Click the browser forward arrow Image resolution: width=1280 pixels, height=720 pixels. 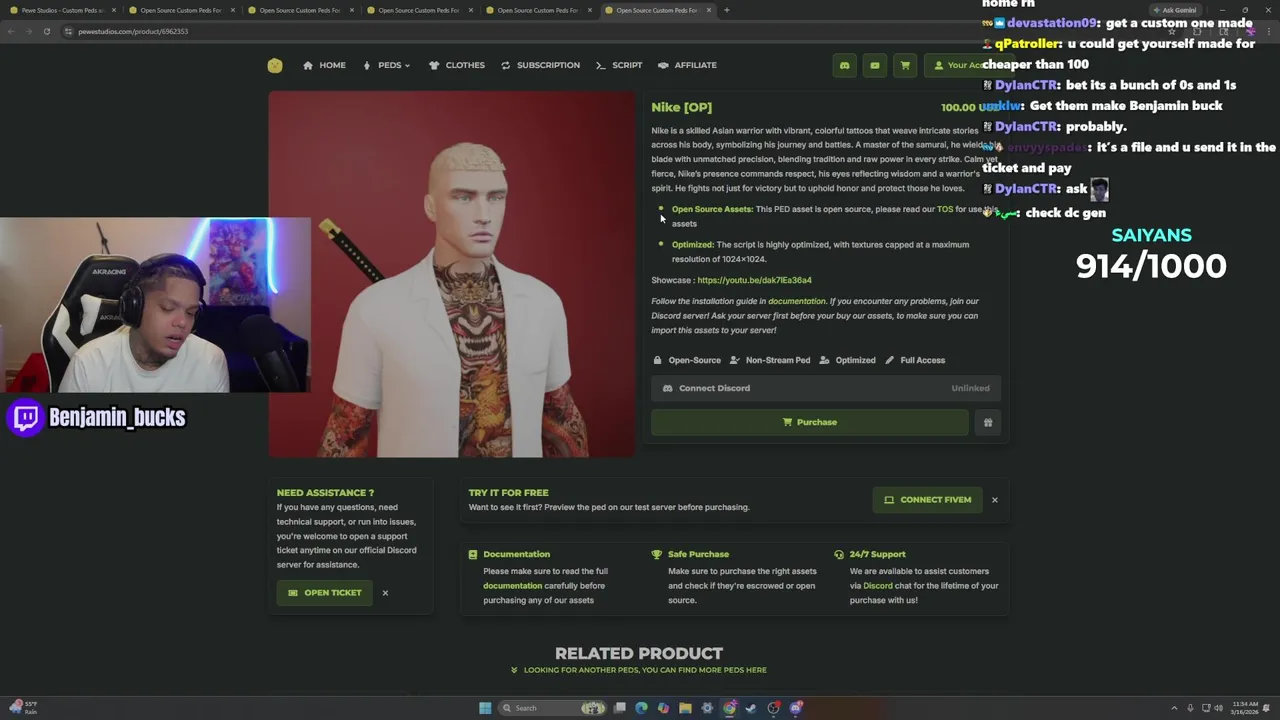pos(28,31)
